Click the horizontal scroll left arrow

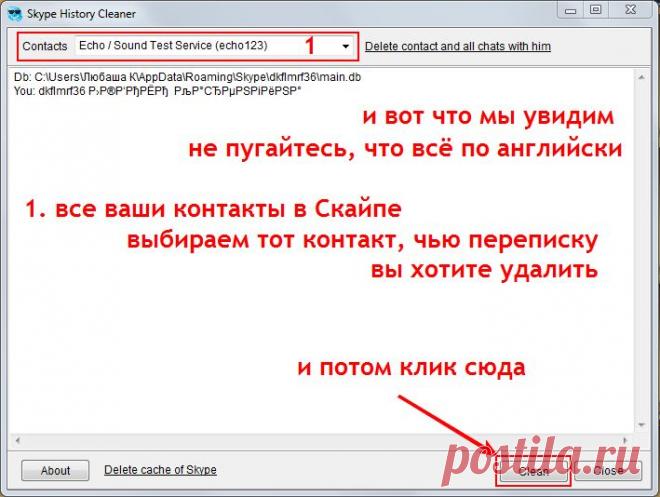point(17,440)
